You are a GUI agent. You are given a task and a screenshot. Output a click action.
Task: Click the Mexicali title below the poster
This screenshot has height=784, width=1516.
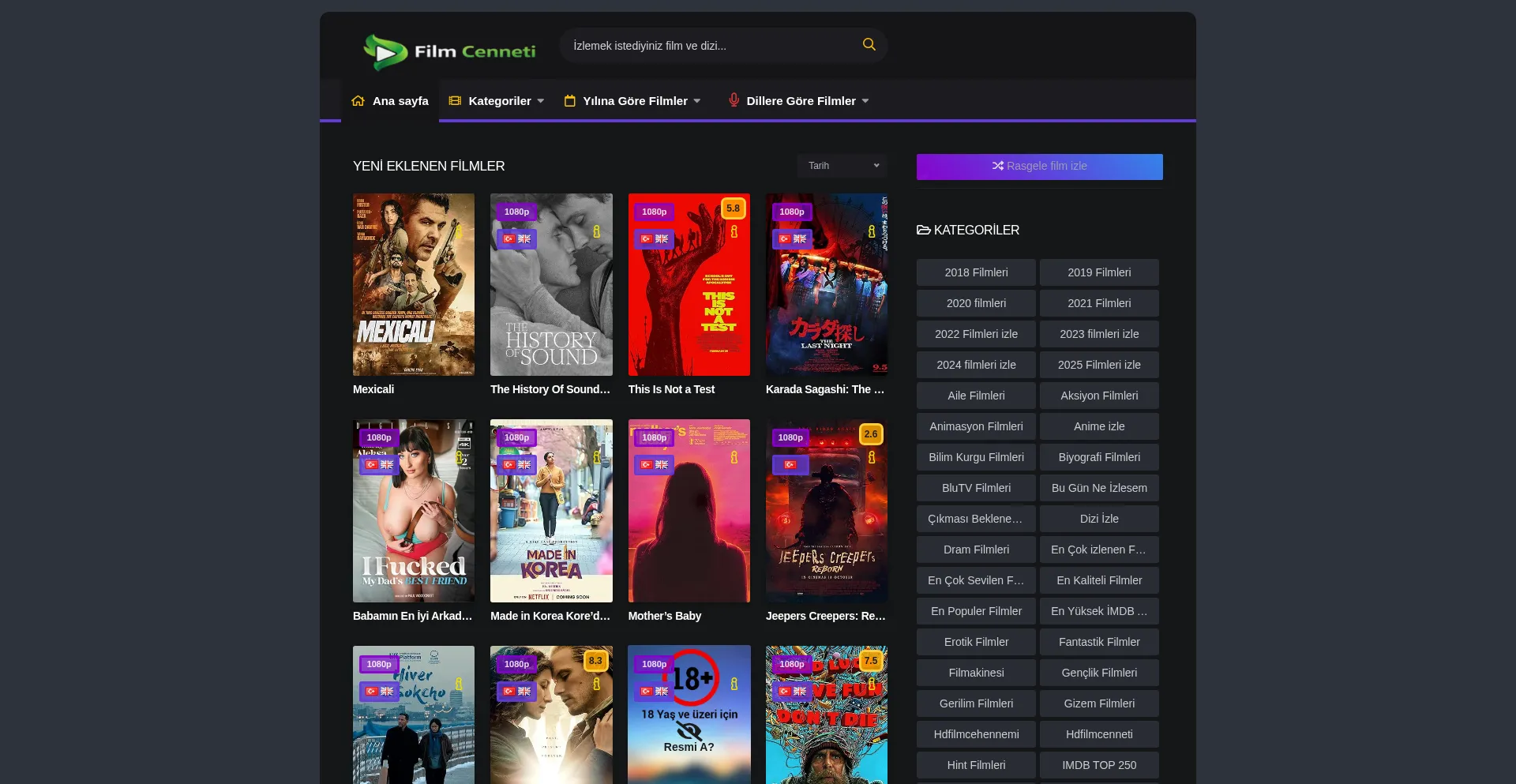373,389
